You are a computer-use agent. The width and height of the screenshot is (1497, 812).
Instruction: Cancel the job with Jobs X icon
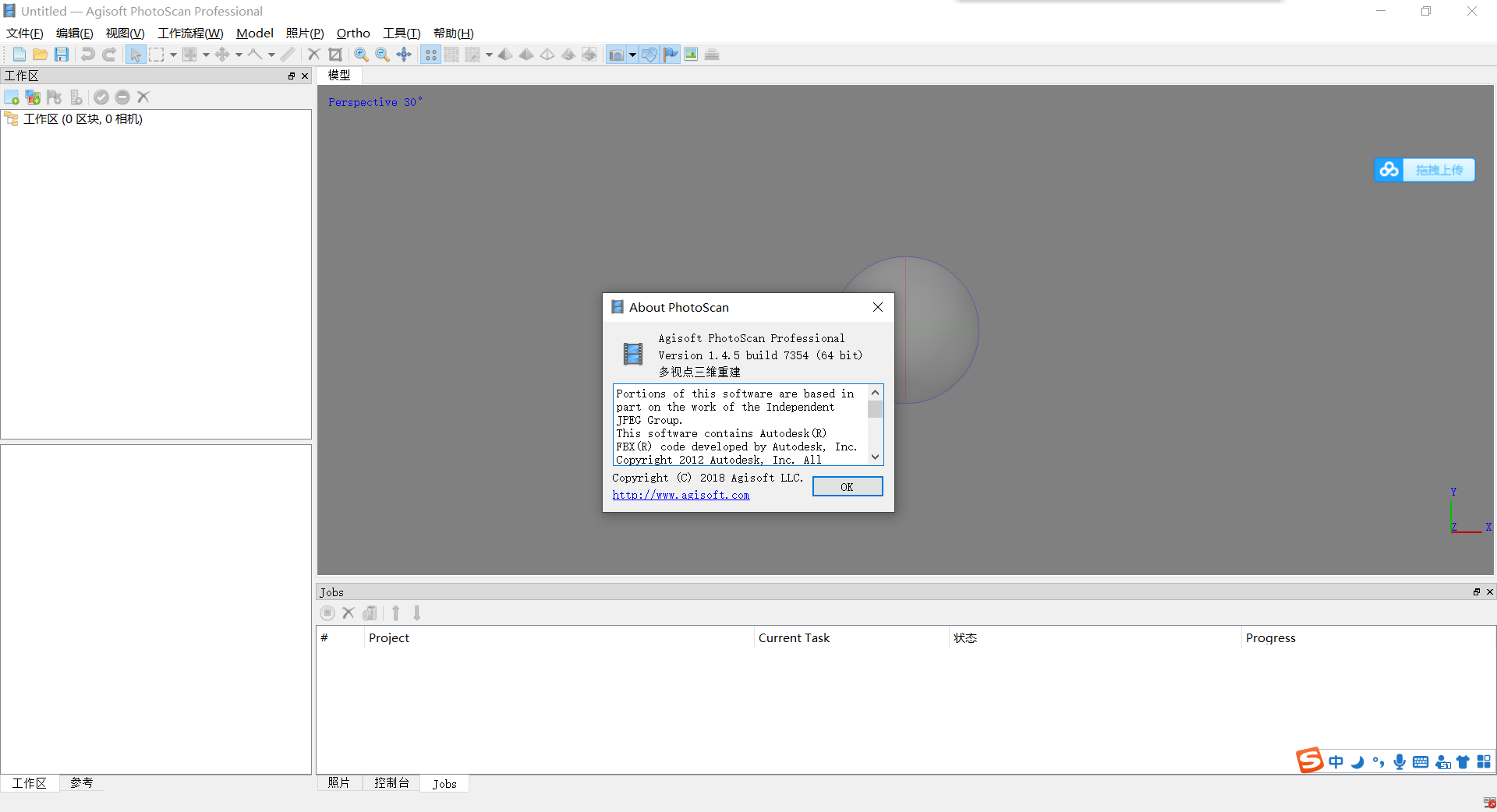tap(349, 613)
